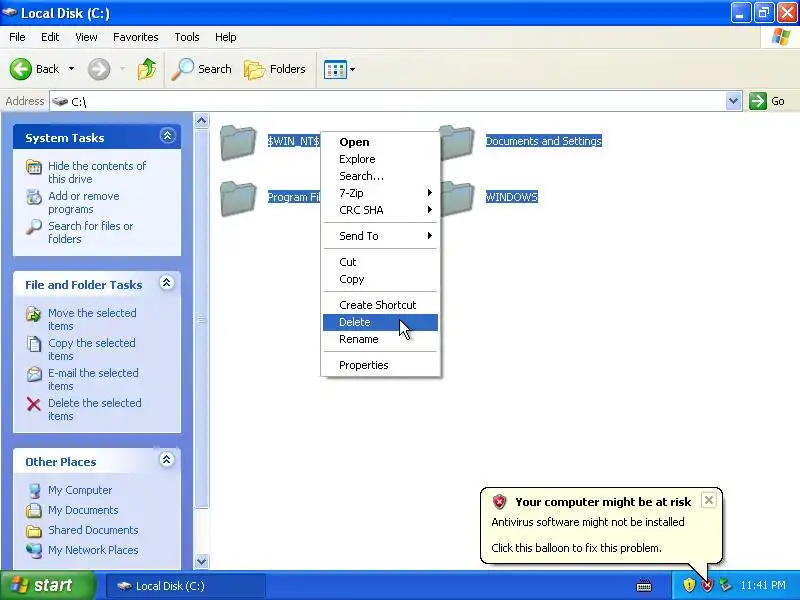Click the Hide the contents of this drive link
The width and height of the screenshot is (800, 600).
[97, 172]
